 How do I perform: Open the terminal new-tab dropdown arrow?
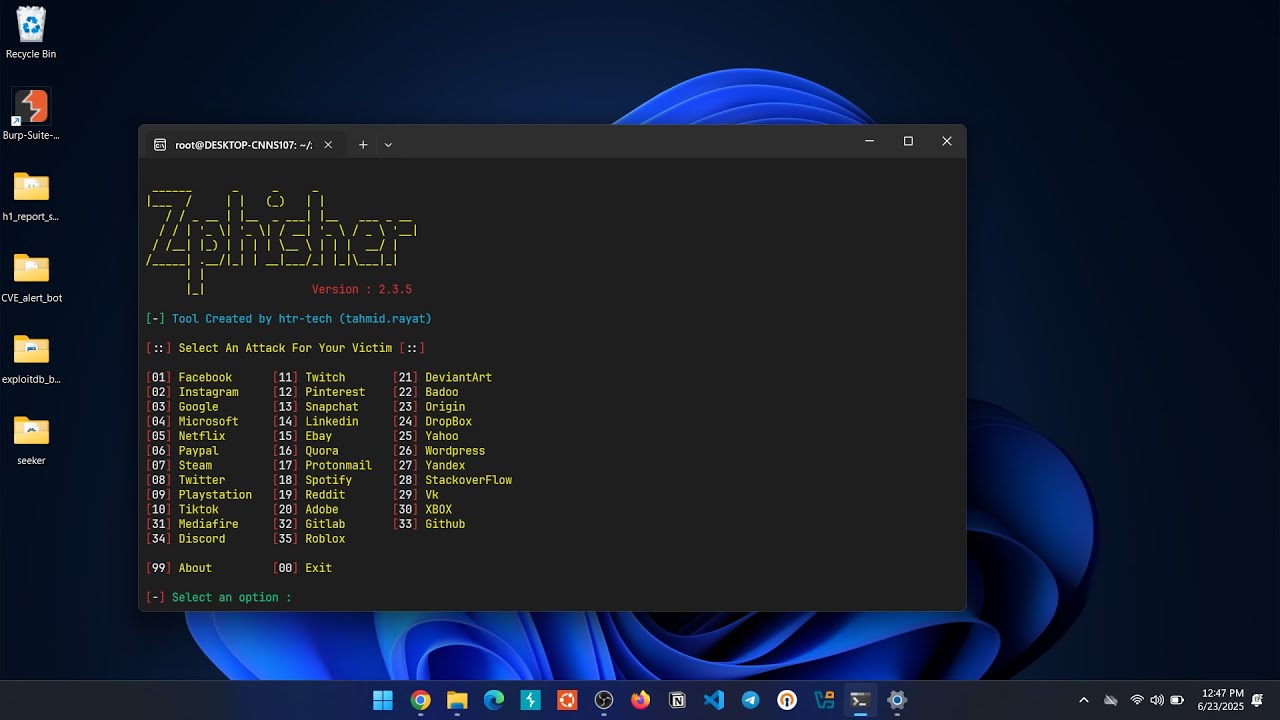coord(388,145)
